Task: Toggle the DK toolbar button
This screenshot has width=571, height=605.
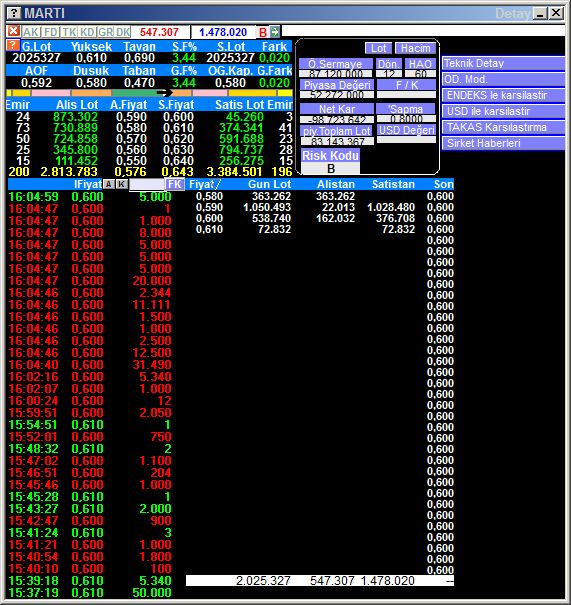Action: click(123, 32)
